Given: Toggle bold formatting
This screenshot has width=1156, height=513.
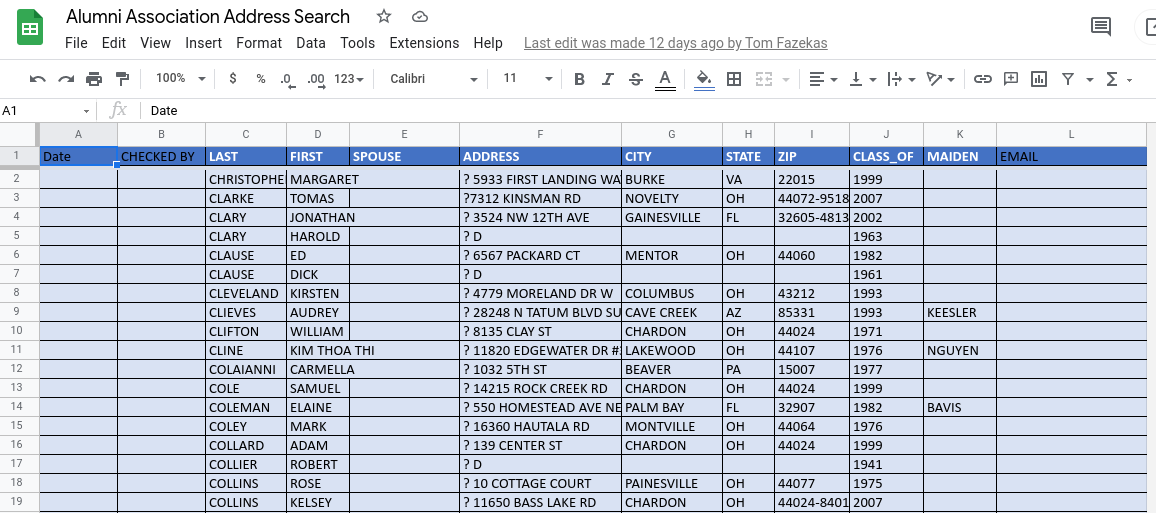Looking at the screenshot, I should [x=579, y=79].
